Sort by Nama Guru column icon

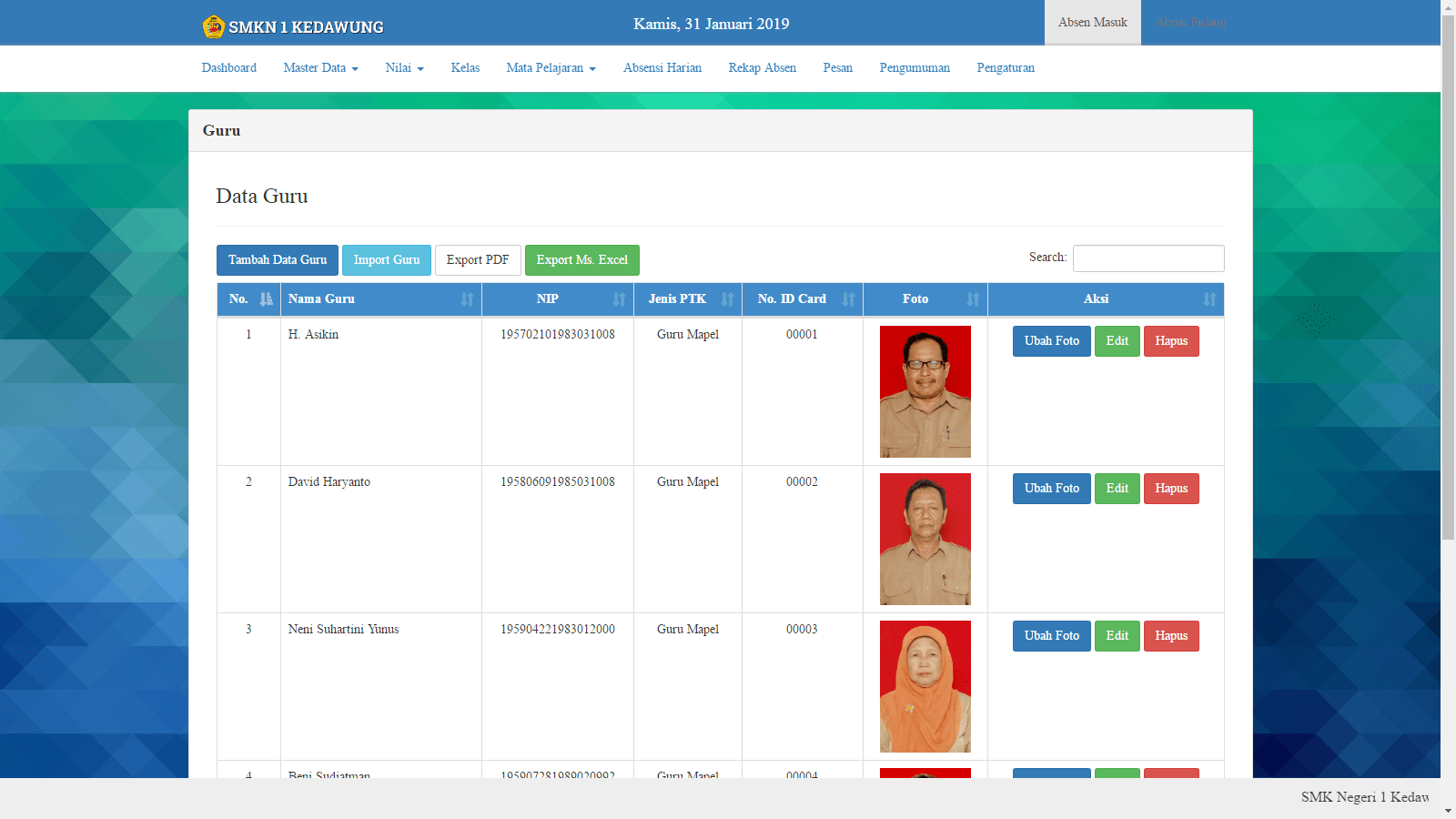tap(467, 299)
